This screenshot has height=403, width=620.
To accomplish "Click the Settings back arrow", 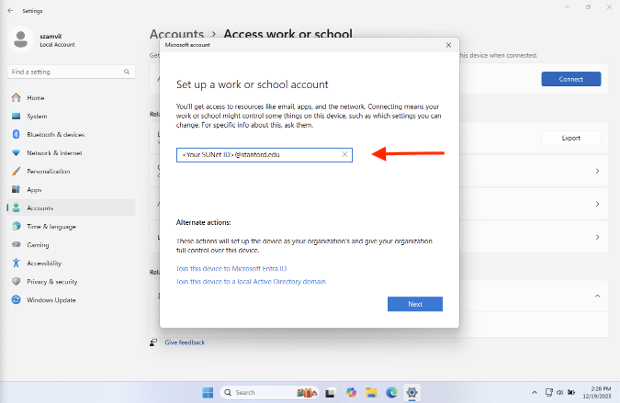I will pyautogui.click(x=10, y=11).
